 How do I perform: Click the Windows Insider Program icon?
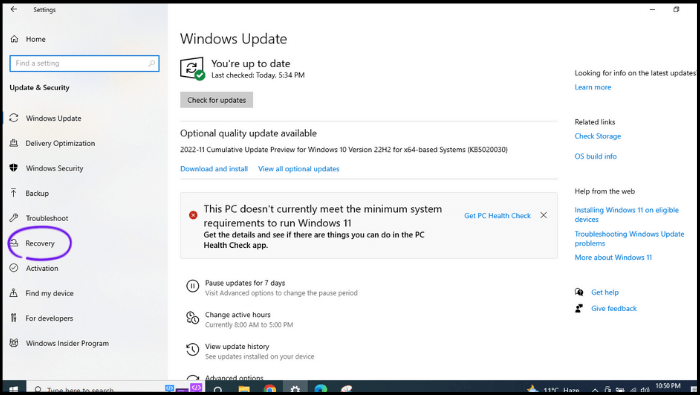(14, 343)
